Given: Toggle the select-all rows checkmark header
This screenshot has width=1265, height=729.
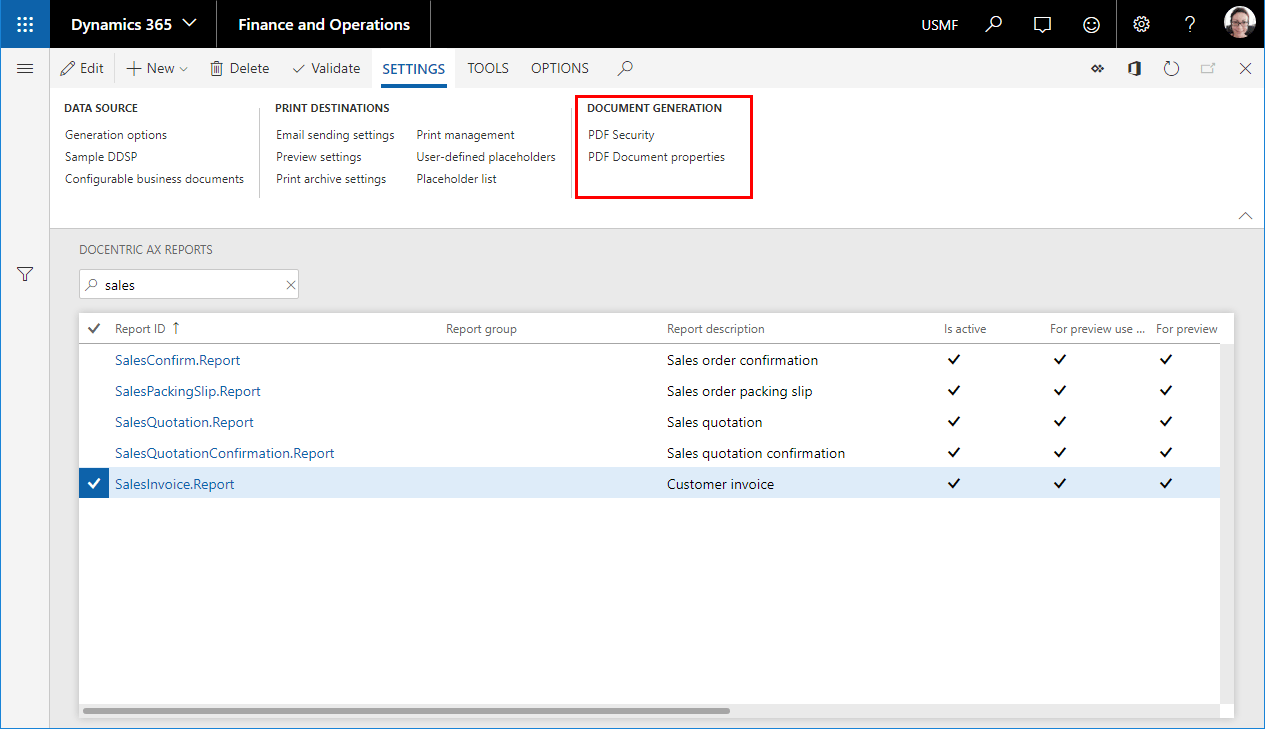Looking at the screenshot, I should pyautogui.click(x=94, y=328).
